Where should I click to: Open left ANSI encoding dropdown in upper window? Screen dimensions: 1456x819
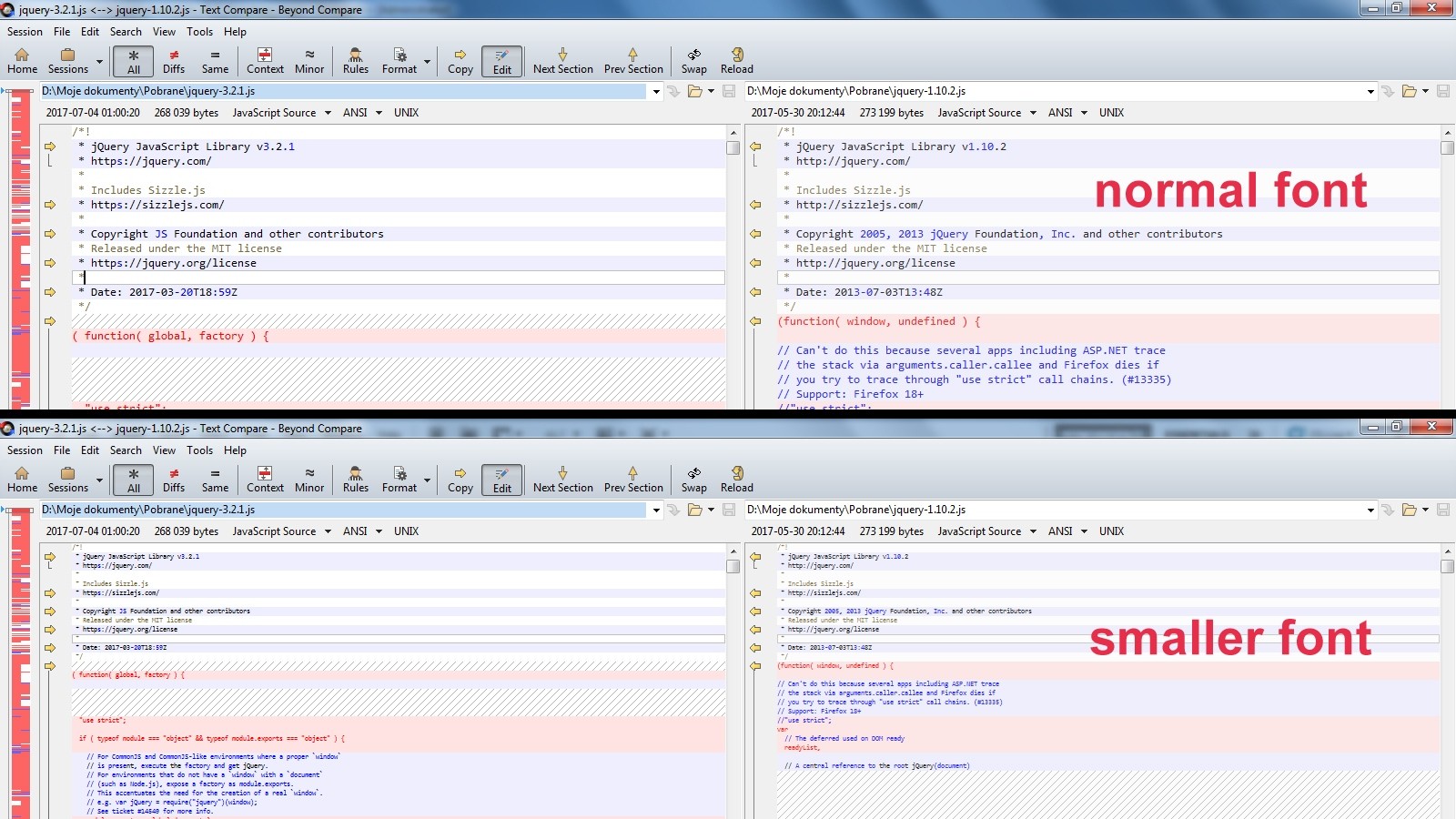(x=379, y=113)
